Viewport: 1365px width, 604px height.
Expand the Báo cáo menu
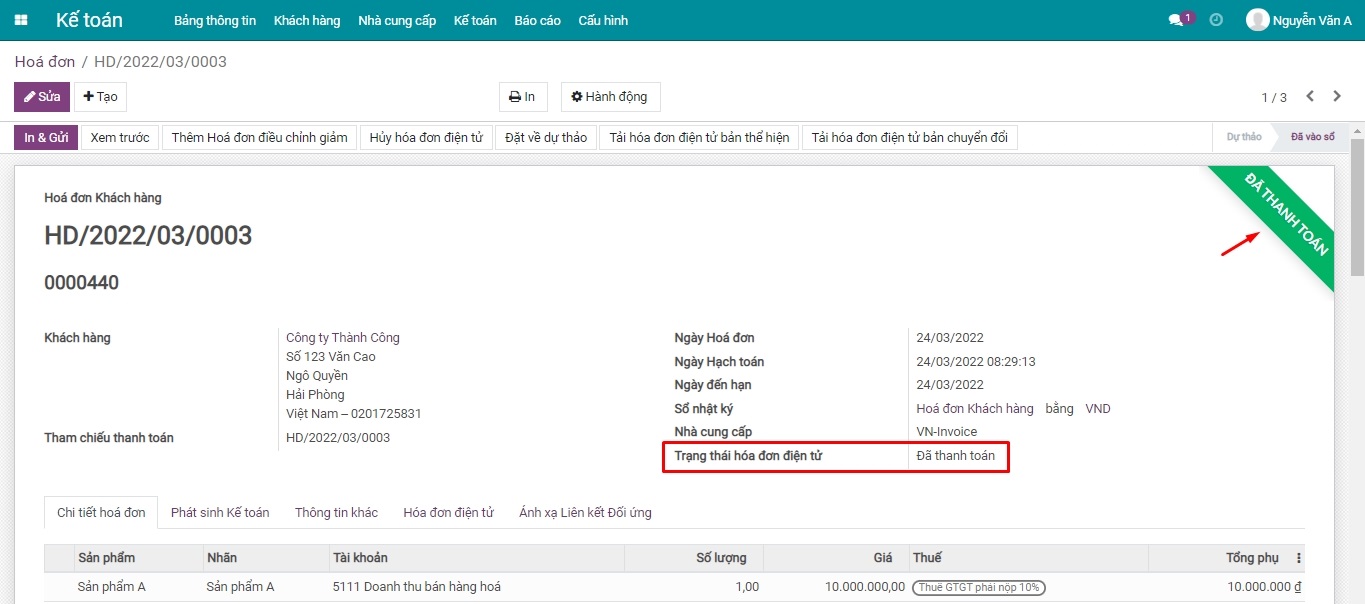(x=537, y=20)
